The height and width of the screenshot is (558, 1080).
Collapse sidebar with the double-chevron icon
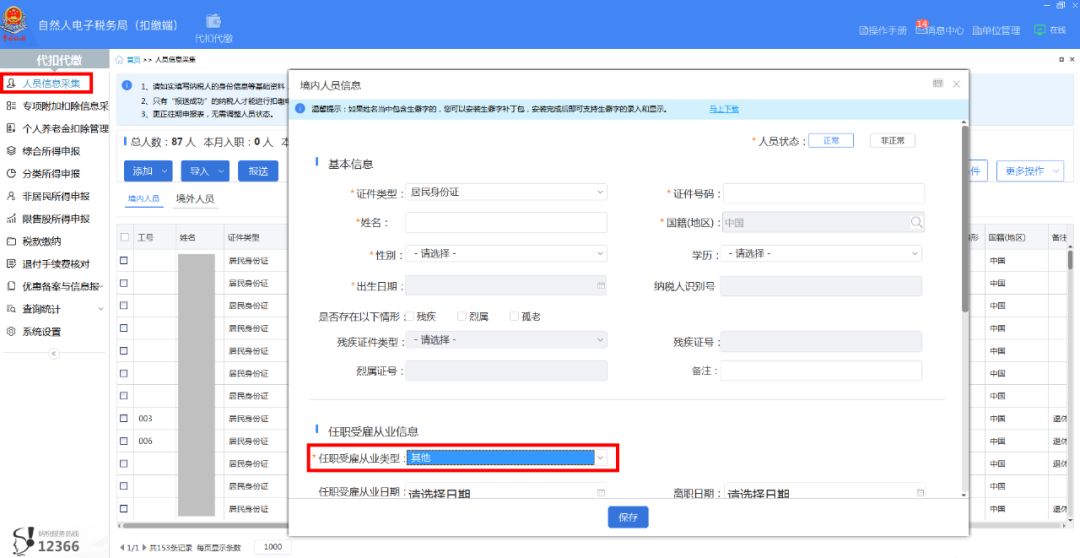pyautogui.click(x=54, y=353)
